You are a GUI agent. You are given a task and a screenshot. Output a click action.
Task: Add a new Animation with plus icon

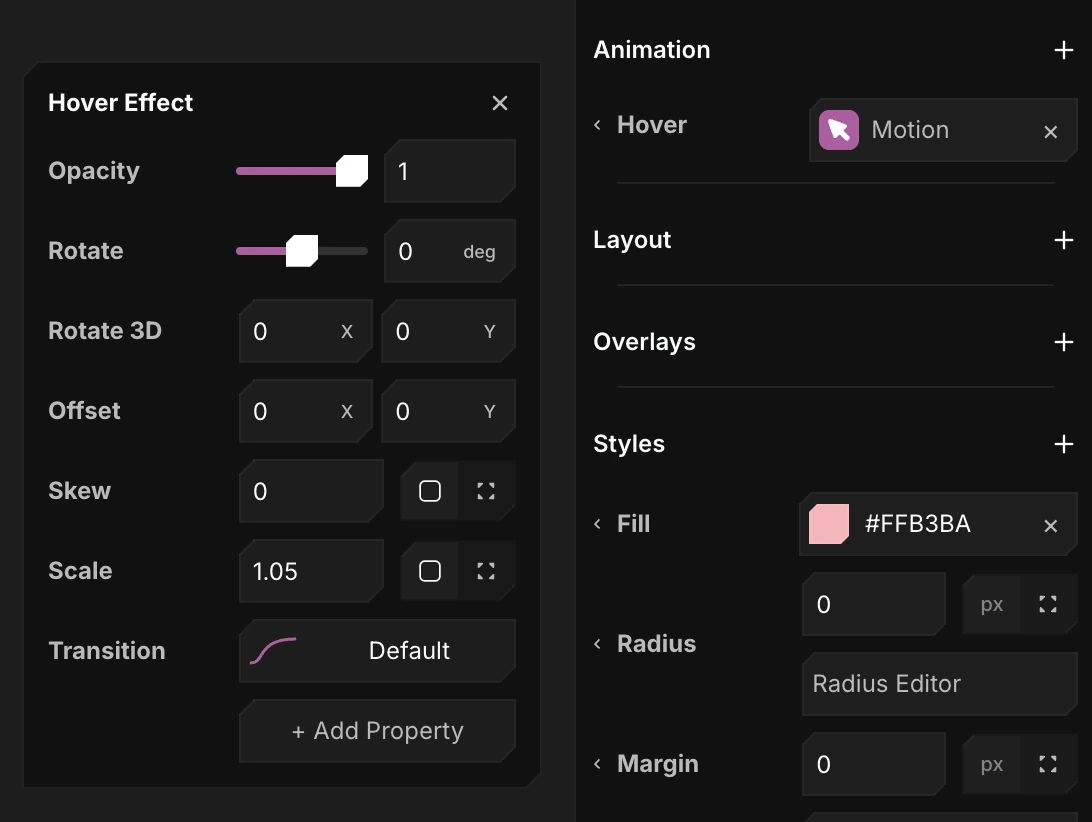(1063, 50)
